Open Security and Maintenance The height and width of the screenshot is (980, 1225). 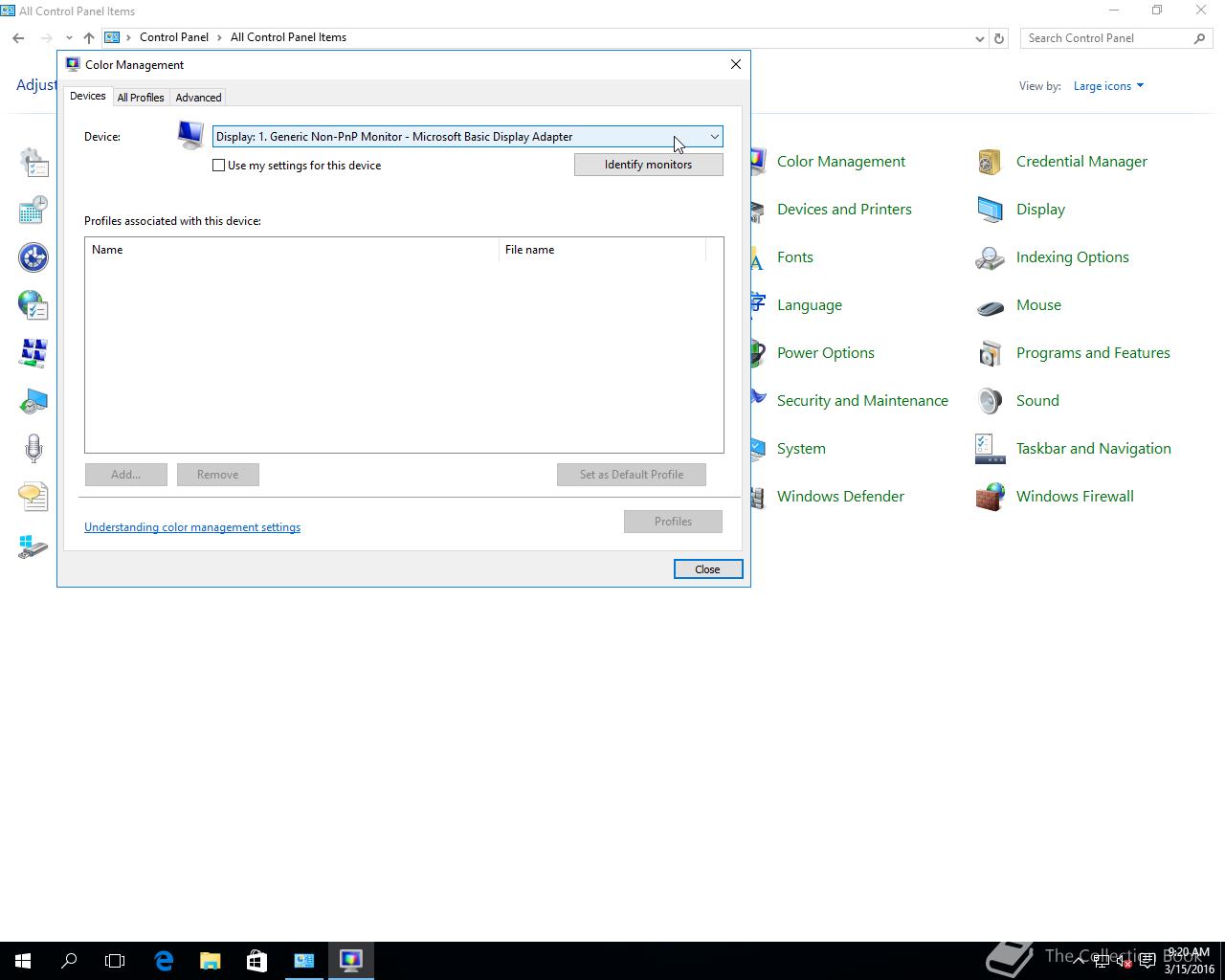click(862, 401)
